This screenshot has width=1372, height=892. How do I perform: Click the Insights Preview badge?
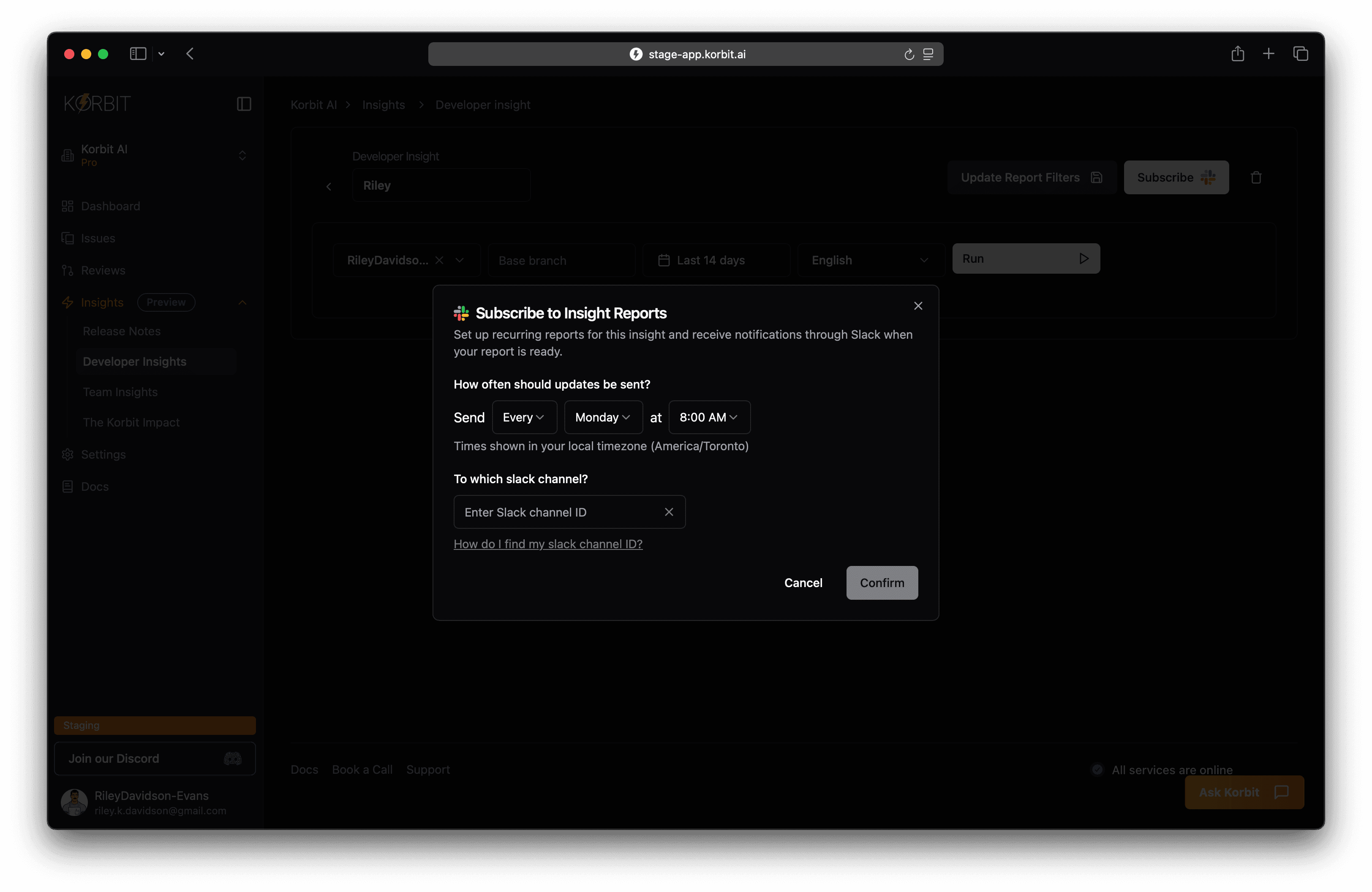(x=166, y=302)
